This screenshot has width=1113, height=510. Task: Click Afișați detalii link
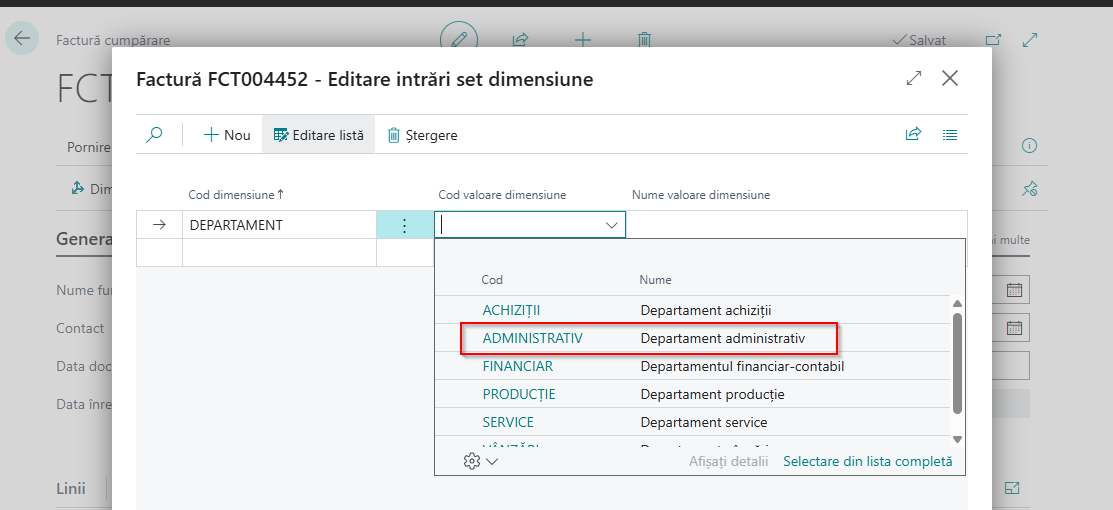[728, 461]
